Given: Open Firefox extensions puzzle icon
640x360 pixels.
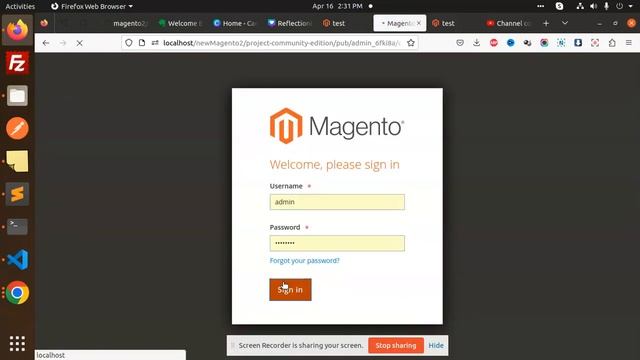Looking at the screenshot, I should 612,43.
